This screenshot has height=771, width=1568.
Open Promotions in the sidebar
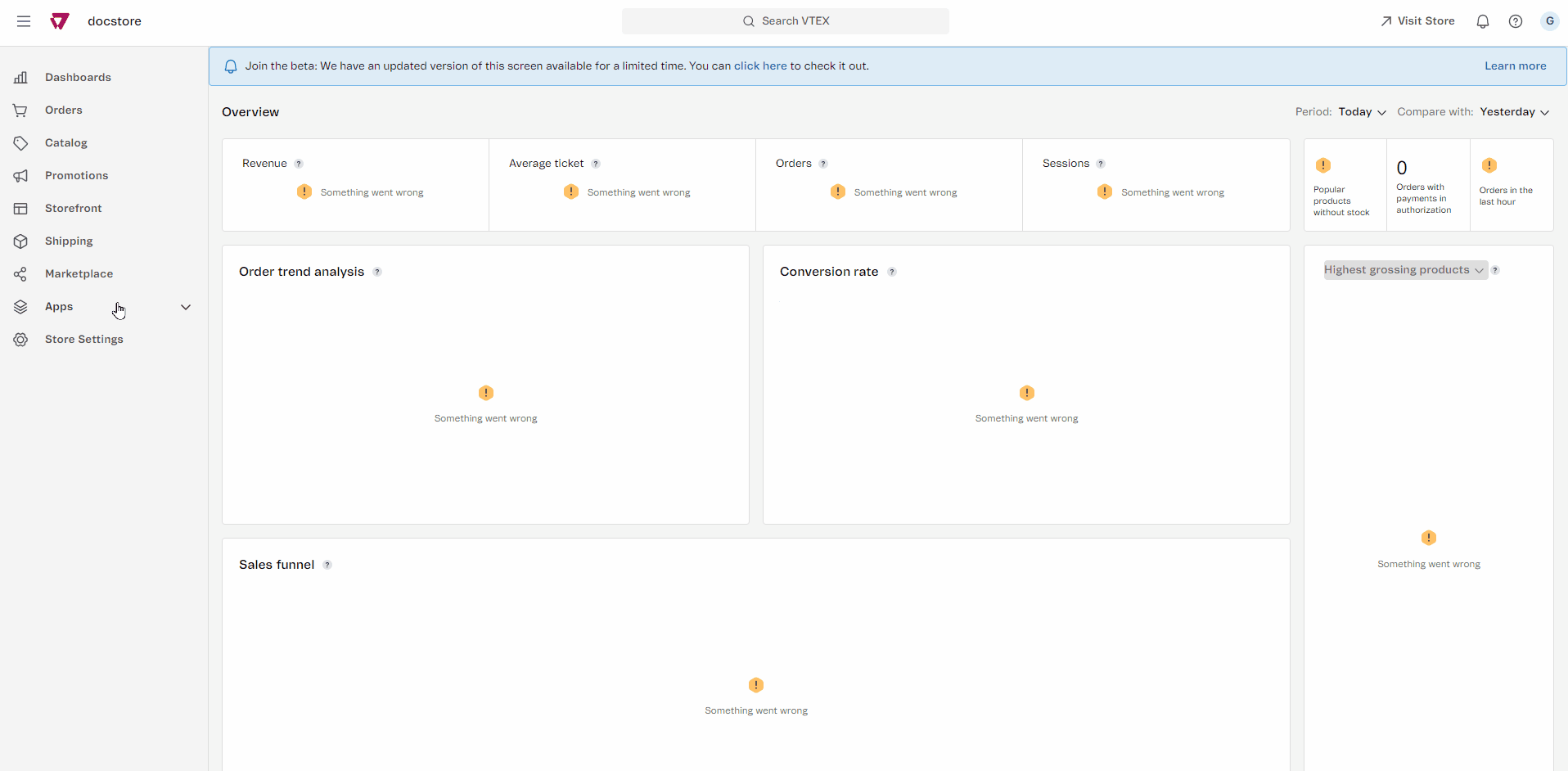pyautogui.click(x=76, y=176)
